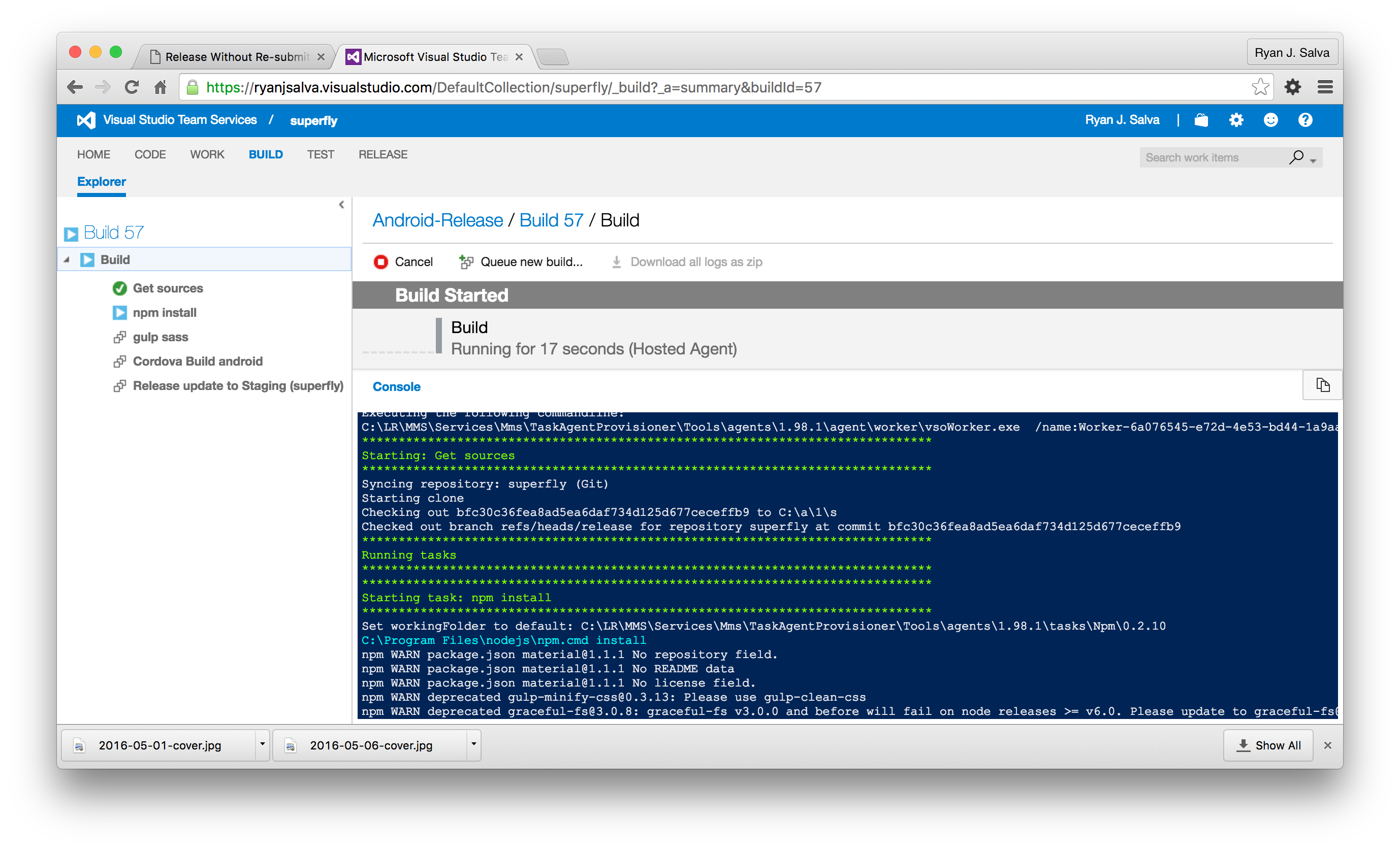The image size is (1400, 850).
Task: Click the Queue new build... button
Action: (x=519, y=262)
